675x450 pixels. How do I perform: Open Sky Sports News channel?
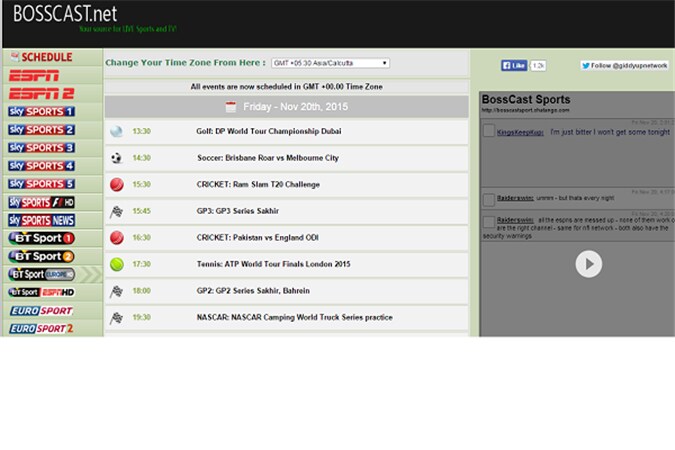[x=41, y=220]
